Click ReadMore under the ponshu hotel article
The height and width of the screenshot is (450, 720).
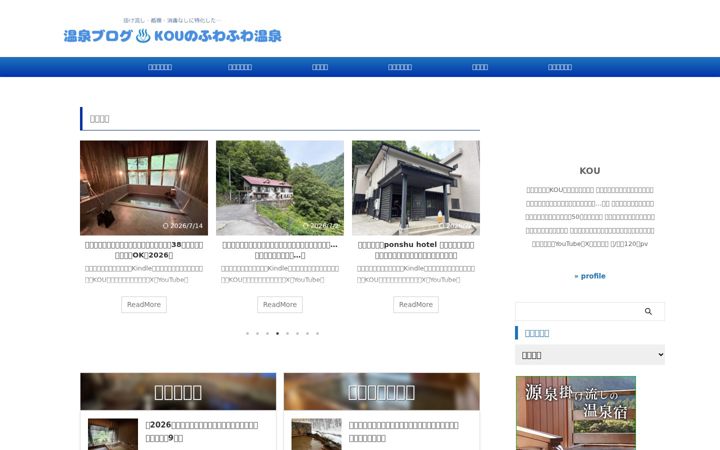(416, 304)
